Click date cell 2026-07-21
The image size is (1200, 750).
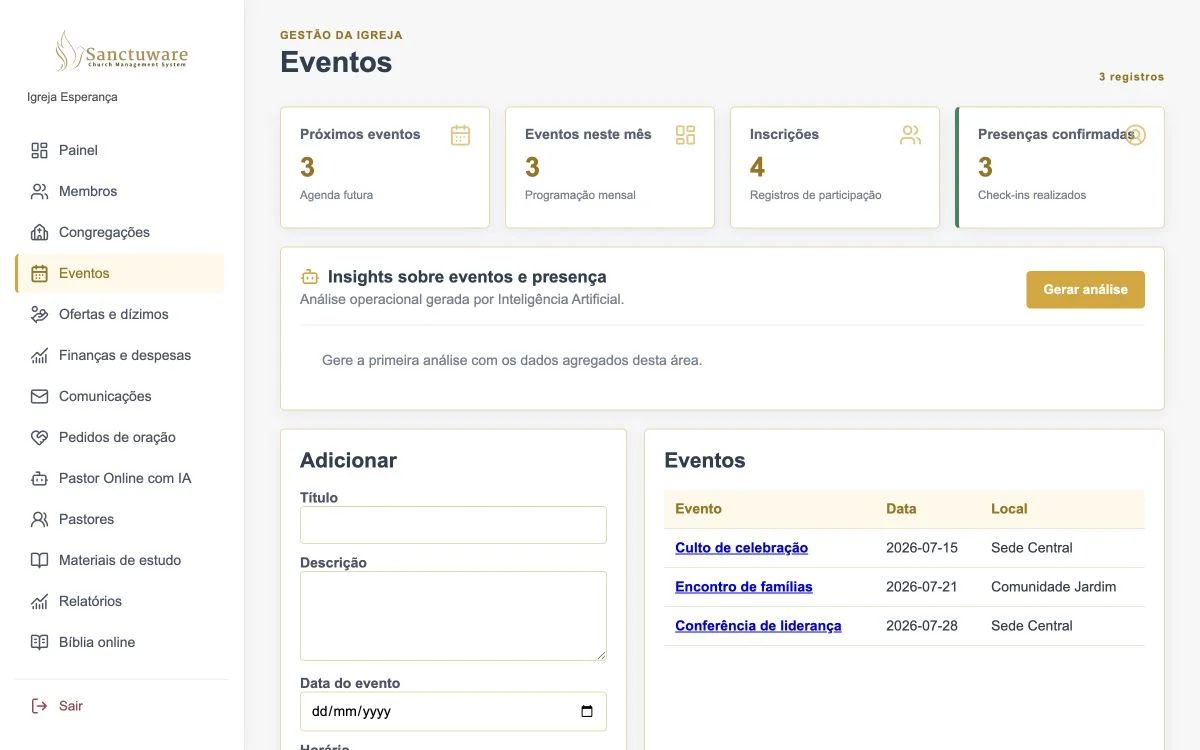click(x=922, y=587)
